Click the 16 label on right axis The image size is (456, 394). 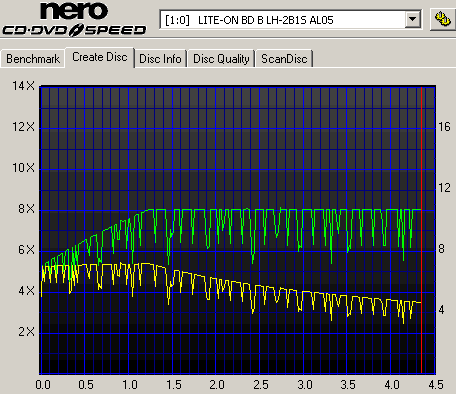click(x=444, y=127)
